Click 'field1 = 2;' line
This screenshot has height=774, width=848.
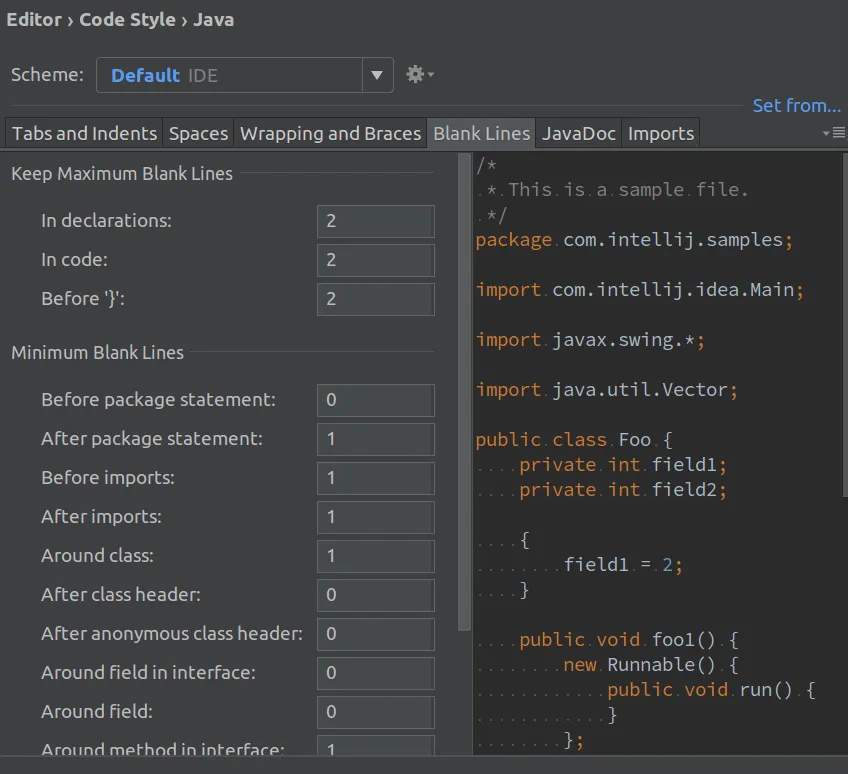[x=623, y=565]
